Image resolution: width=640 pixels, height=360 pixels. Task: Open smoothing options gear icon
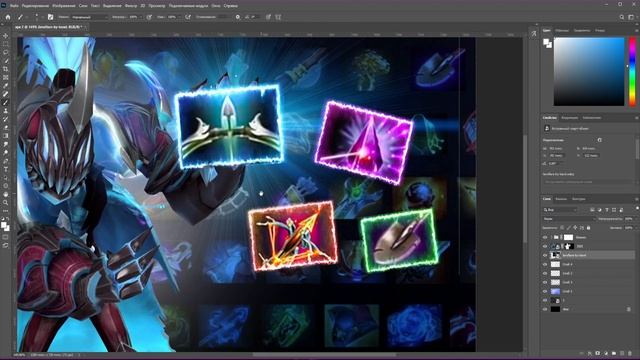(238, 17)
